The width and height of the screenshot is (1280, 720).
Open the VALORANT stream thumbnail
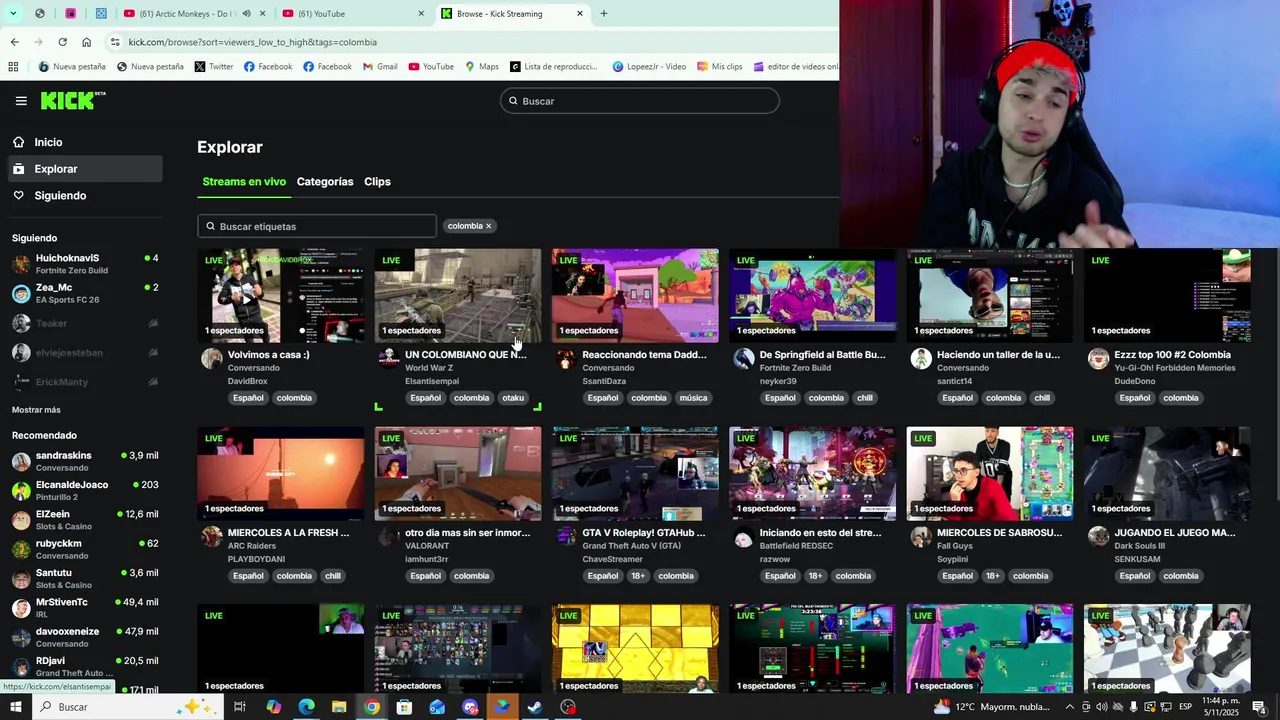pyautogui.click(x=458, y=473)
